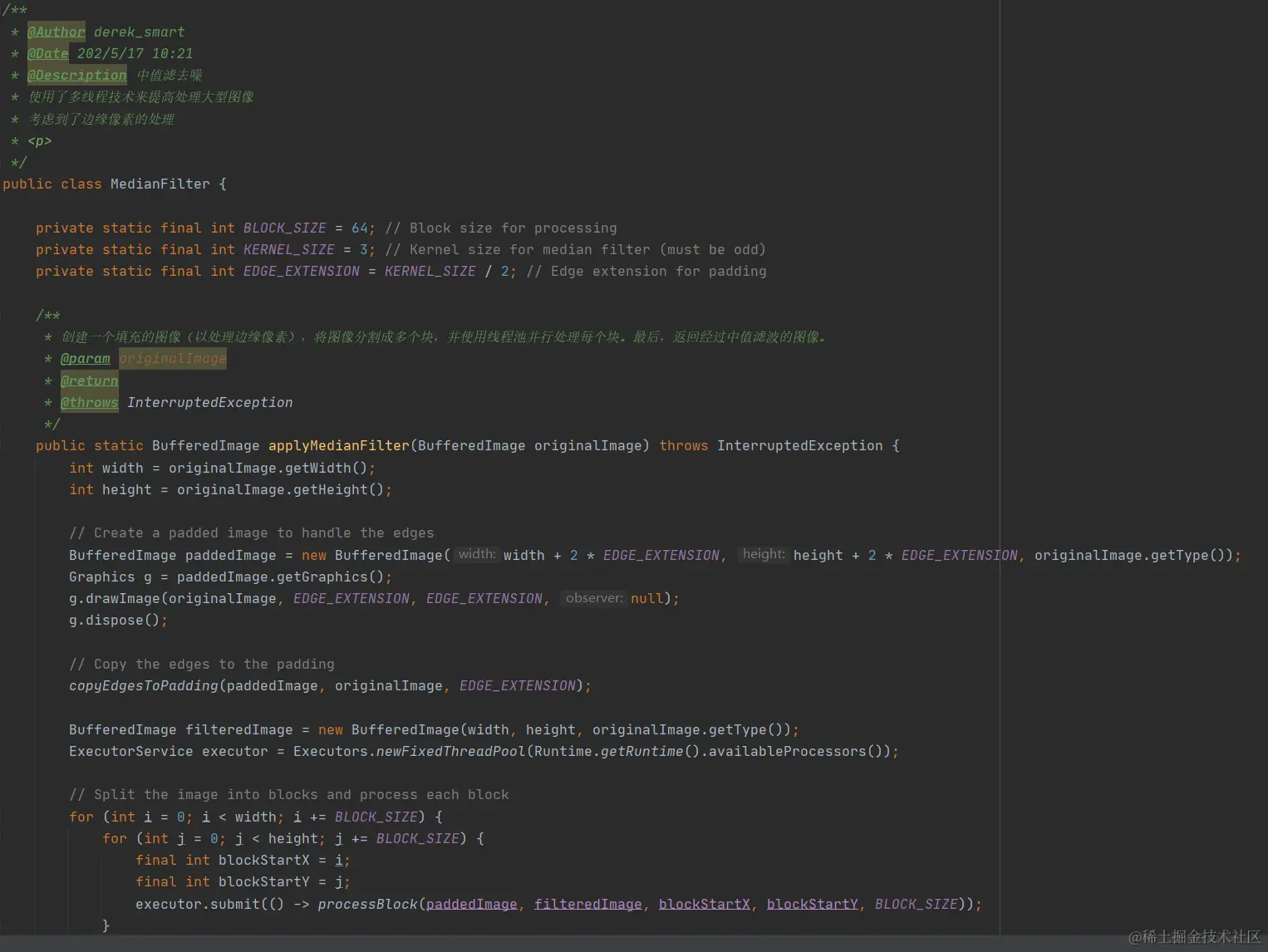Click the g.dispose() statement
Screen dimensions: 1268x952
pos(119,620)
